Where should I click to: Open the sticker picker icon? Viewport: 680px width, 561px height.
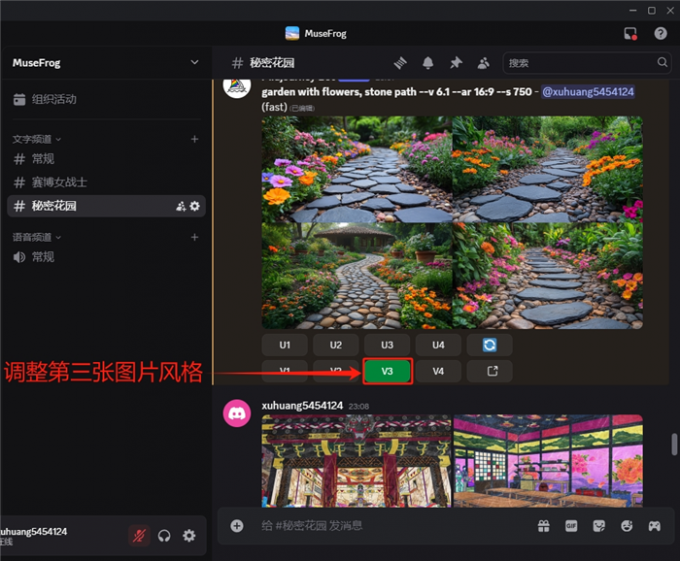pos(599,526)
